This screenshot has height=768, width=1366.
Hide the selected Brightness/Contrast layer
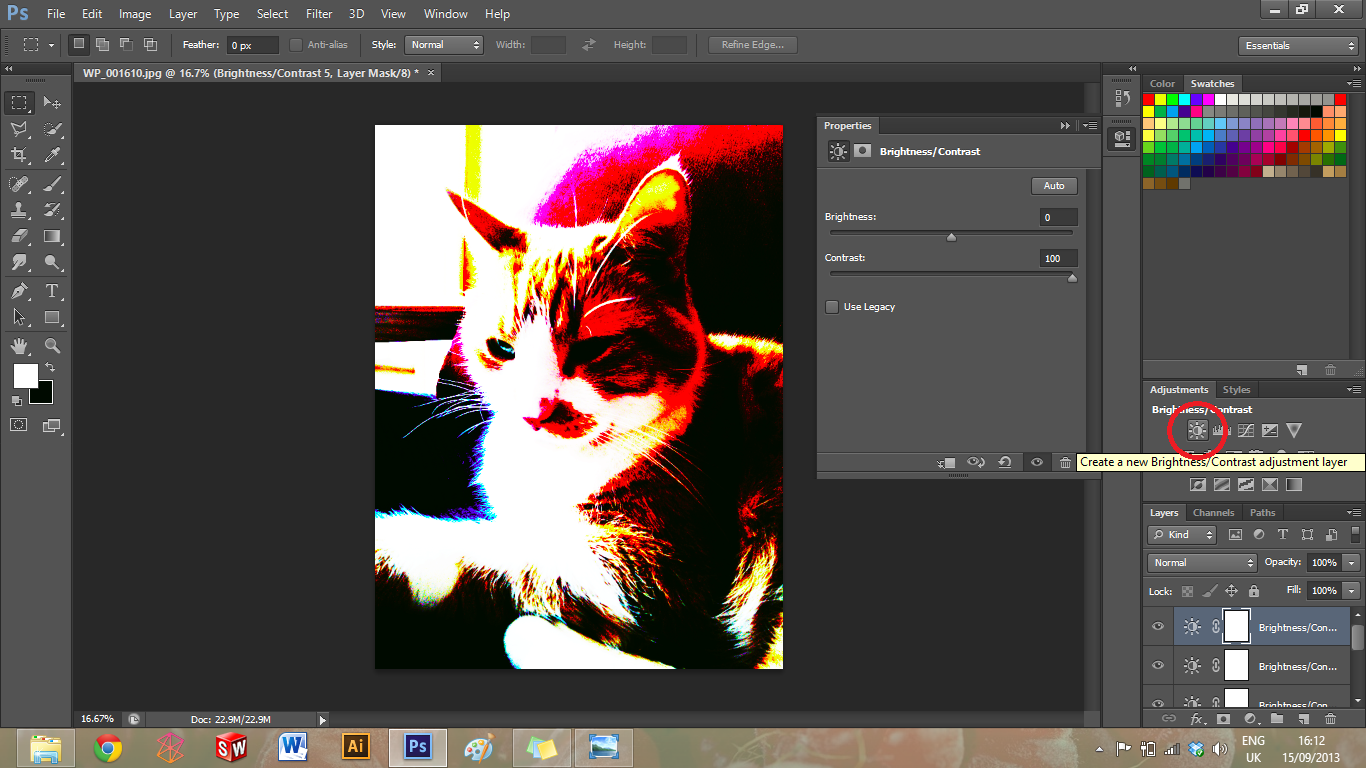[x=1158, y=627]
